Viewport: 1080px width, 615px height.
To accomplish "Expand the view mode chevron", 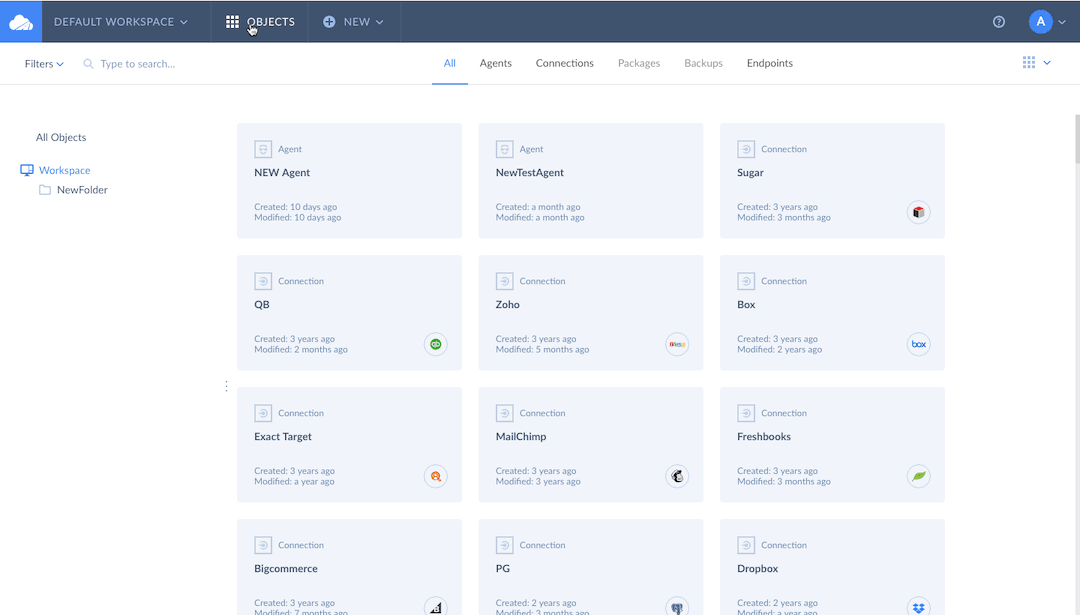I will point(1047,63).
